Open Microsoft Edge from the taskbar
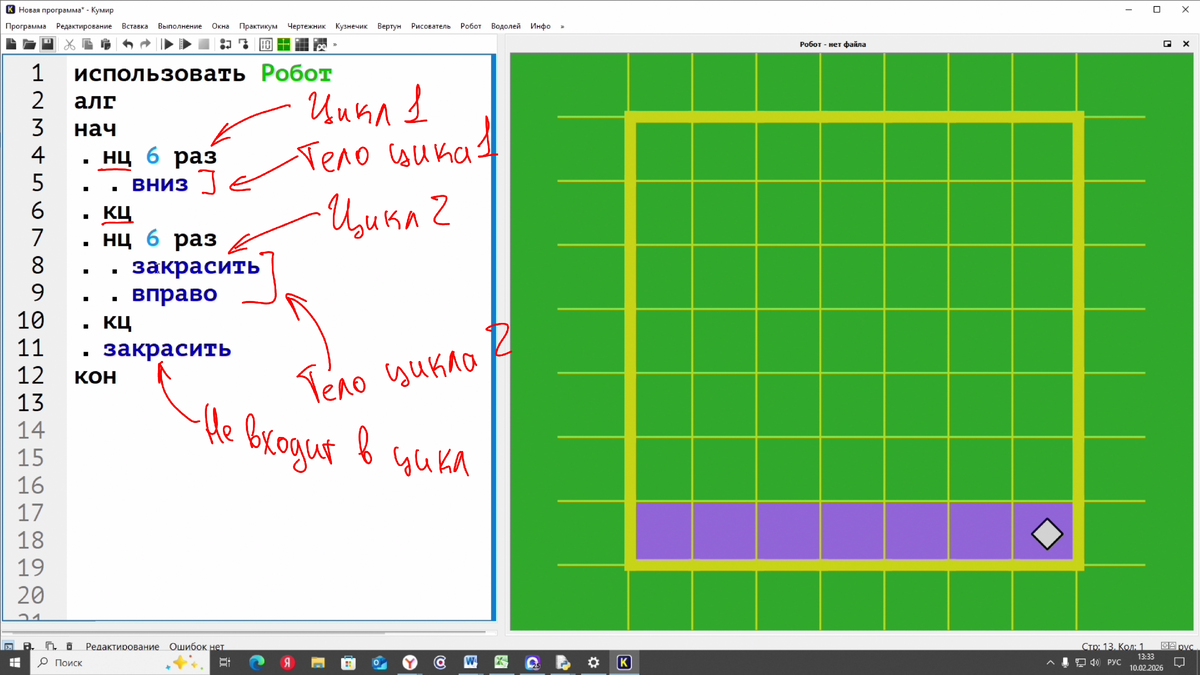1200x675 pixels. (x=256, y=663)
